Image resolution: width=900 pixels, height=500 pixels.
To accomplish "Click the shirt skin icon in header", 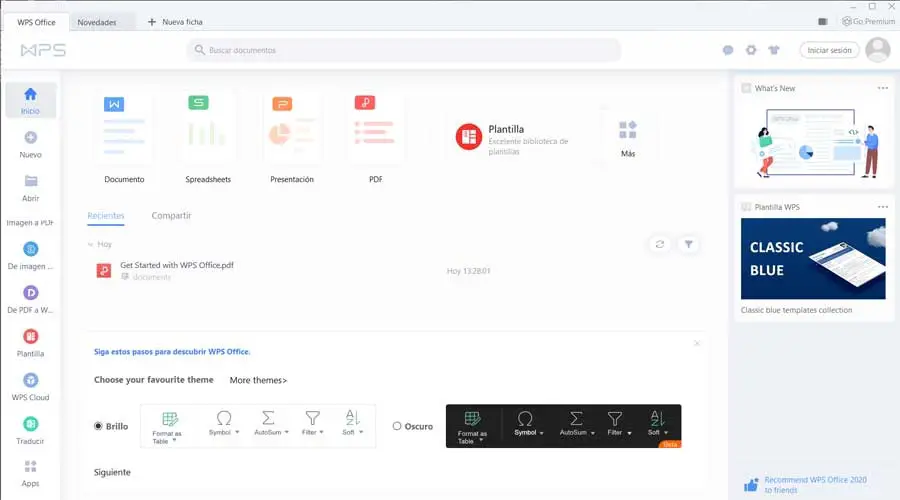I will 774,51.
